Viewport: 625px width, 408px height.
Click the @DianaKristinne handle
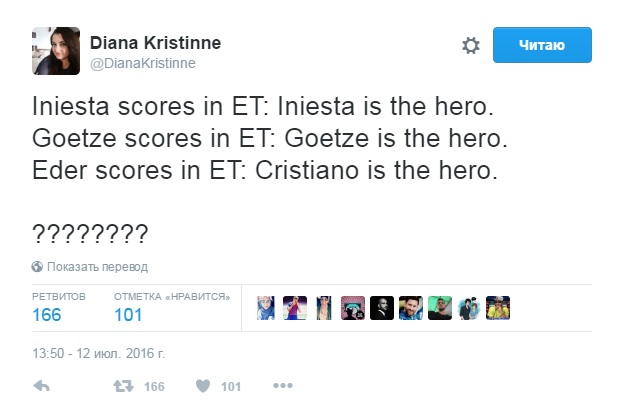click(x=143, y=63)
